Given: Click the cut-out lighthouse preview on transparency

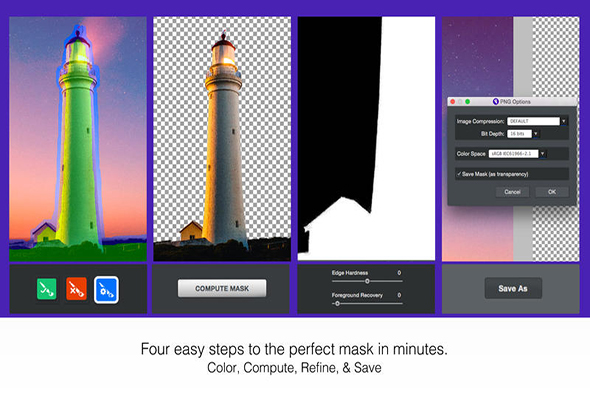Looking at the screenshot, I should click(222, 139).
